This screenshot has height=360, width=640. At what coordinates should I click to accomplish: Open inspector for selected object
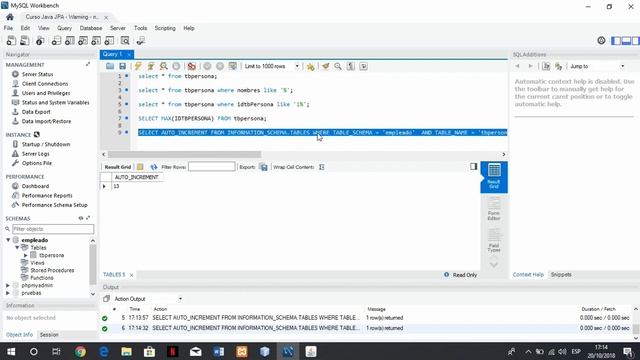tap(40, 41)
